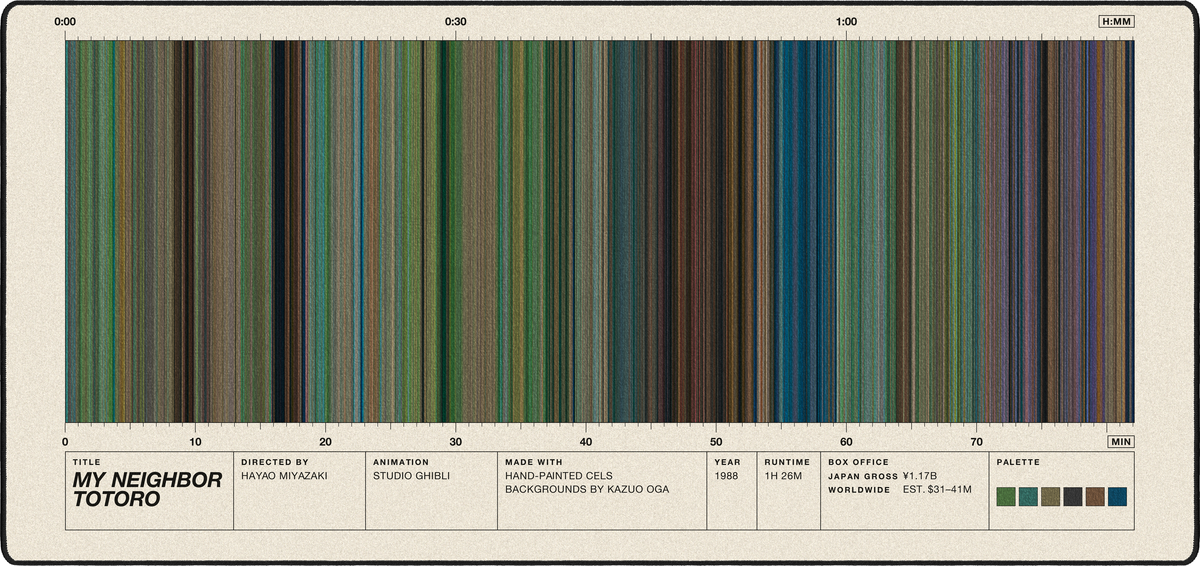Image resolution: width=1200 pixels, height=566 pixels.
Task: Click the 1988 year value
Action: tap(727, 476)
